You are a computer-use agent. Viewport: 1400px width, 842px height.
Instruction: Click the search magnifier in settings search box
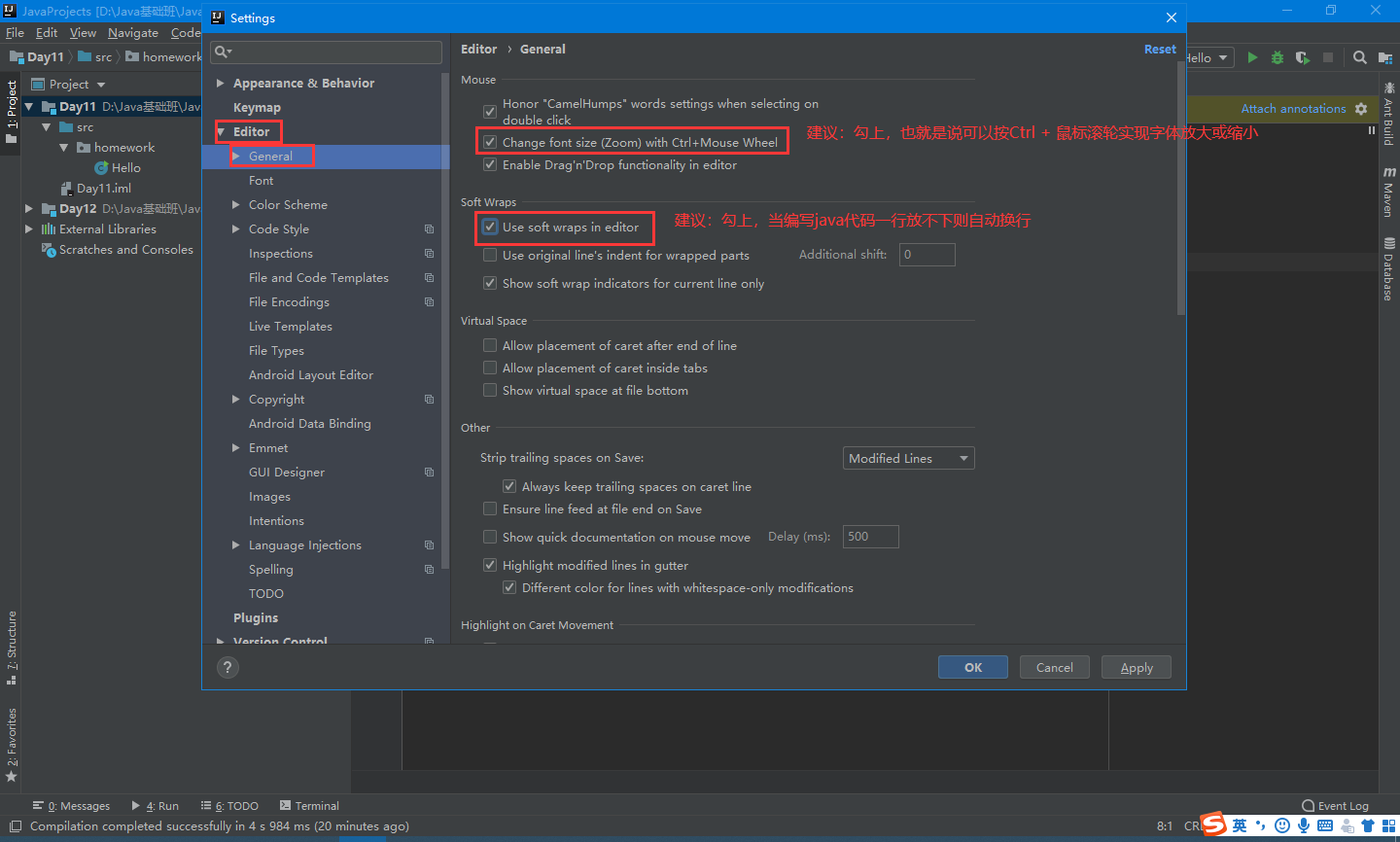(x=223, y=52)
